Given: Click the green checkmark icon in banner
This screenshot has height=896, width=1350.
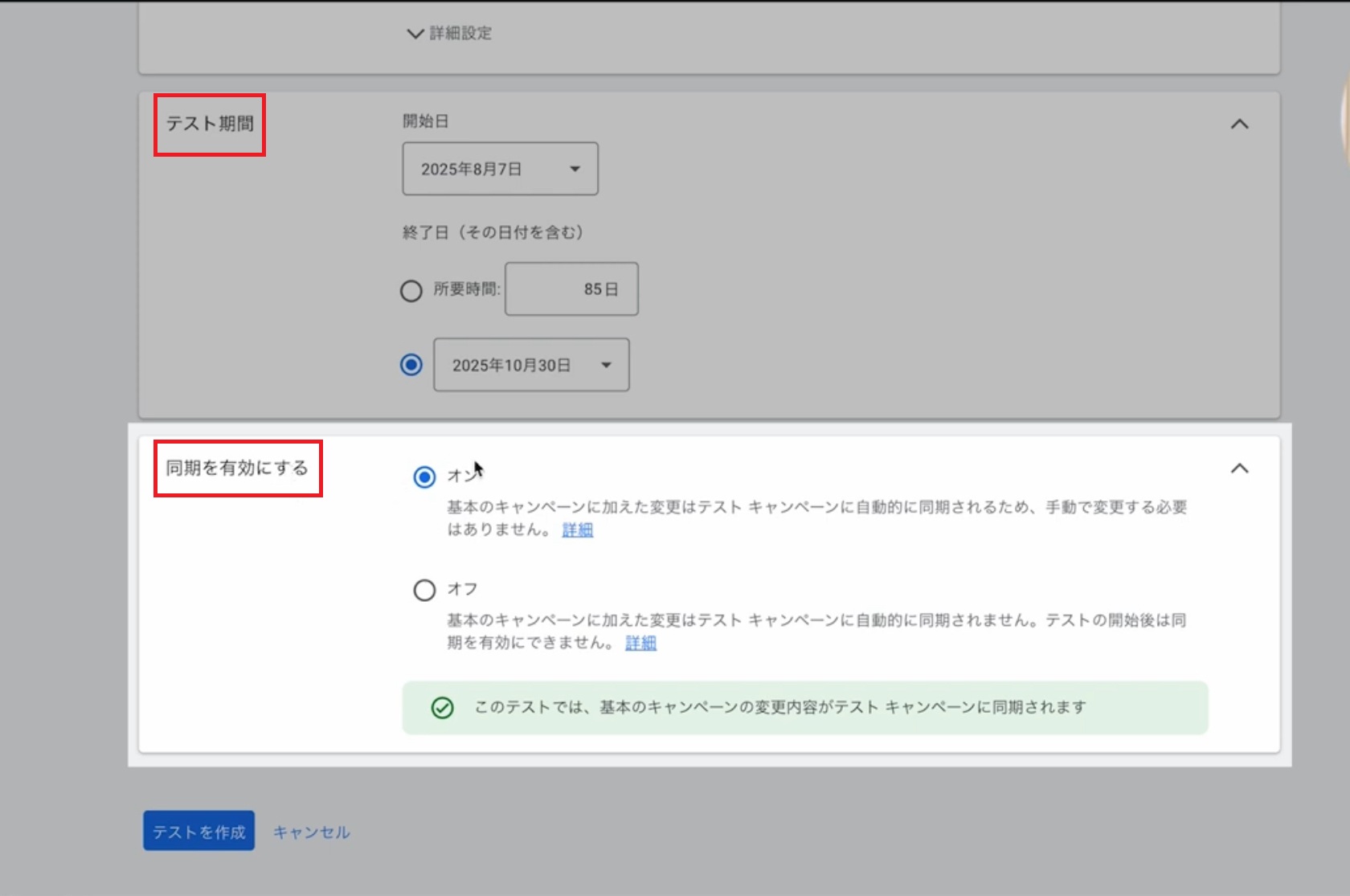Looking at the screenshot, I should tap(443, 708).
